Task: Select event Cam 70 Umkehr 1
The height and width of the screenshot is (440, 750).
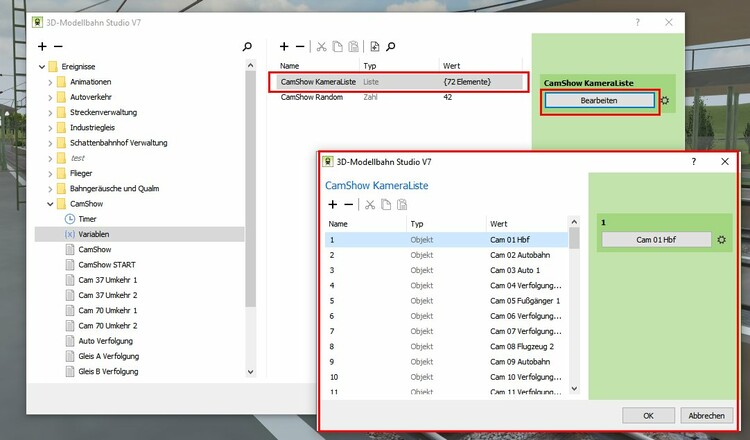Action: (108, 311)
